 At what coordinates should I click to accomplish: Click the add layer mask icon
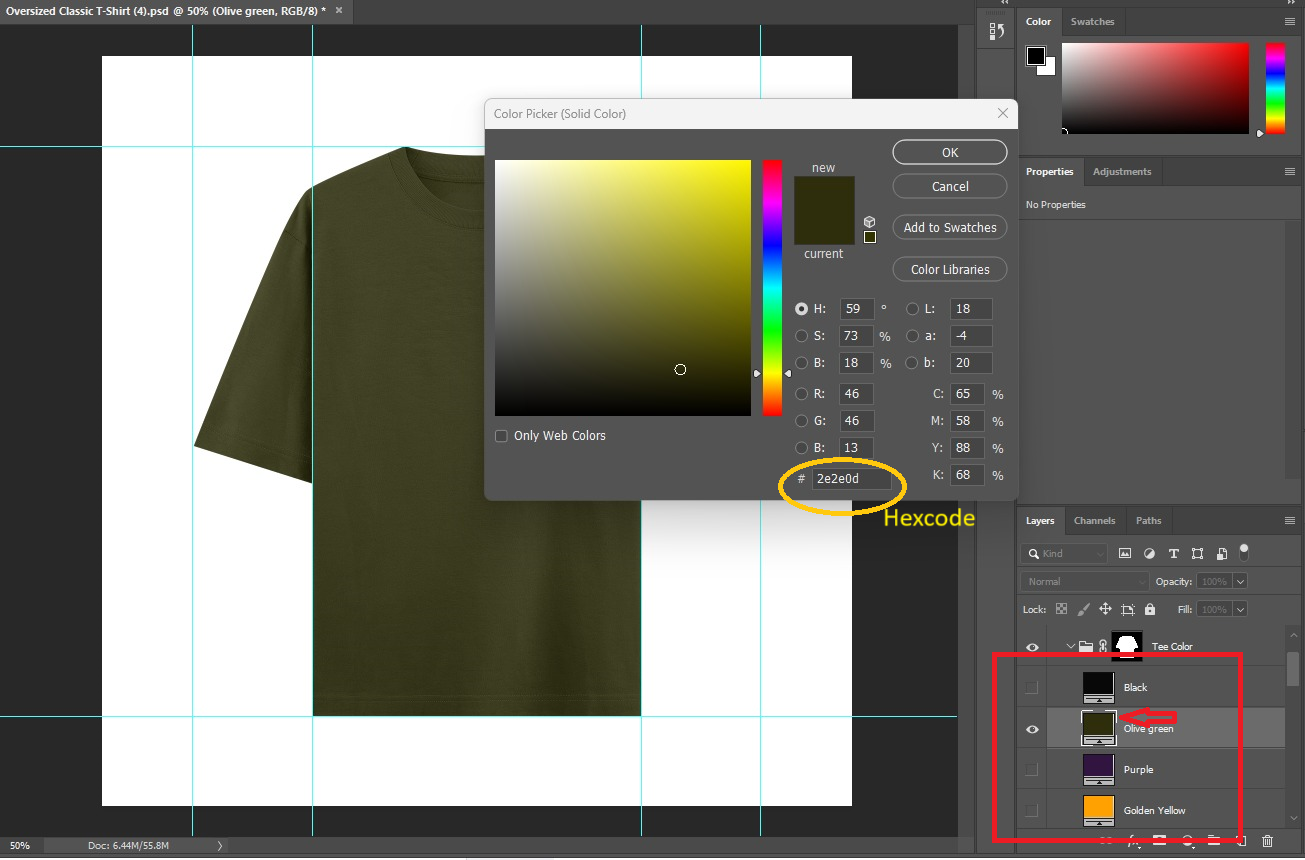pyautogui.click(x=1160, y=842)
